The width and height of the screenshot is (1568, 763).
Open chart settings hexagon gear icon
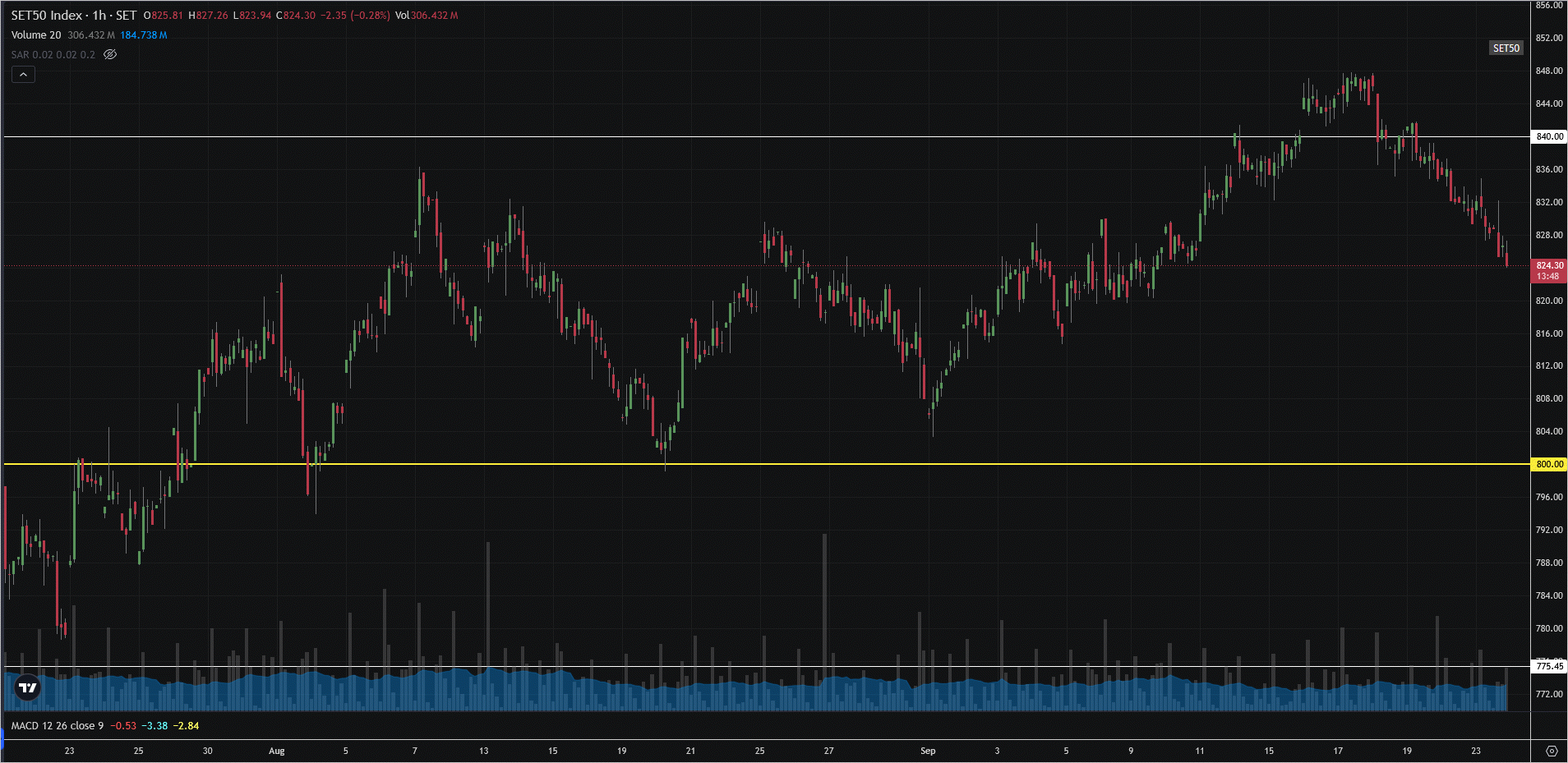click(x=1551, y=751)
